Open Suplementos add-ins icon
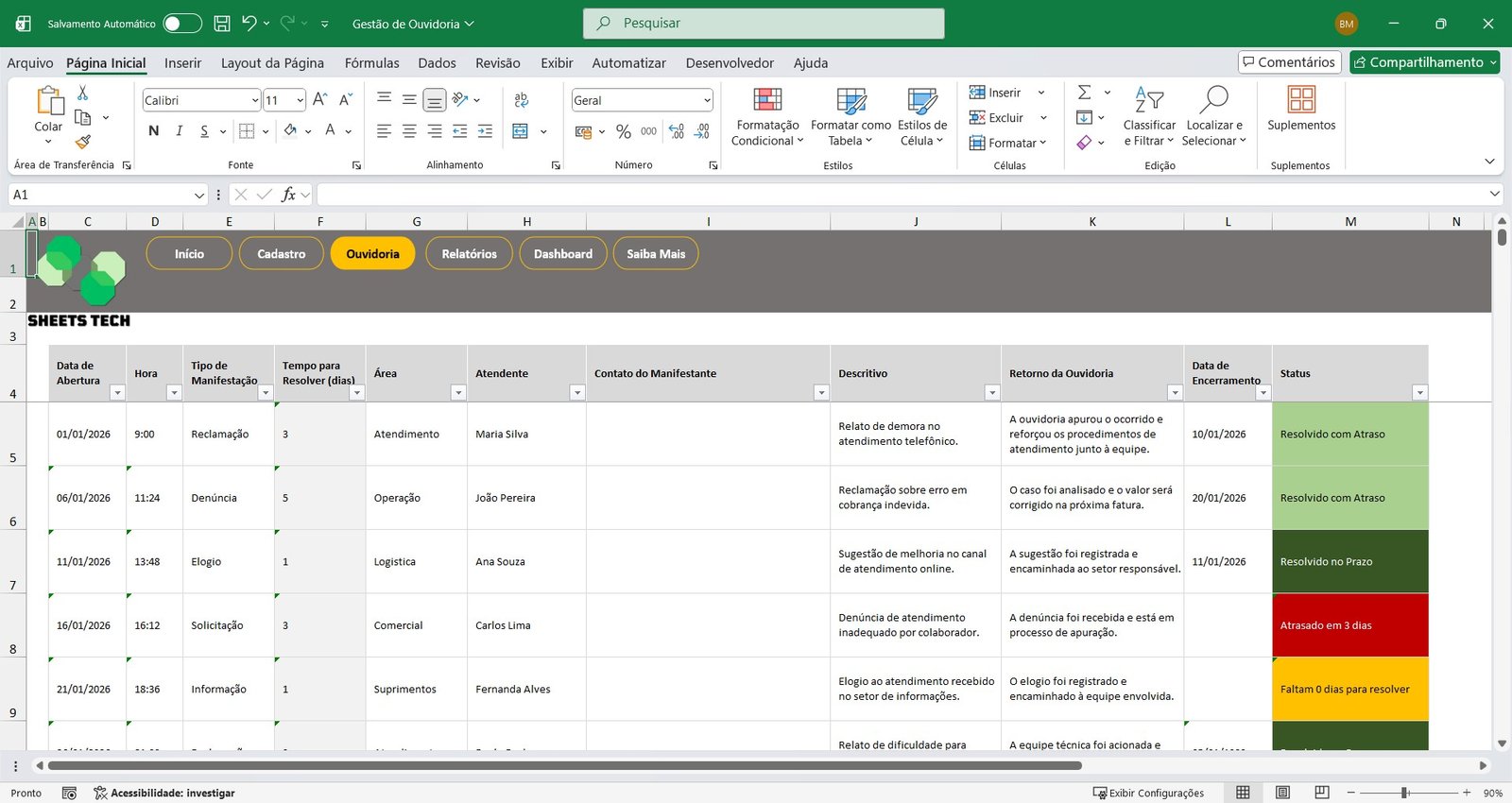The image size is (1512, 803). [x=1301, y=100]
